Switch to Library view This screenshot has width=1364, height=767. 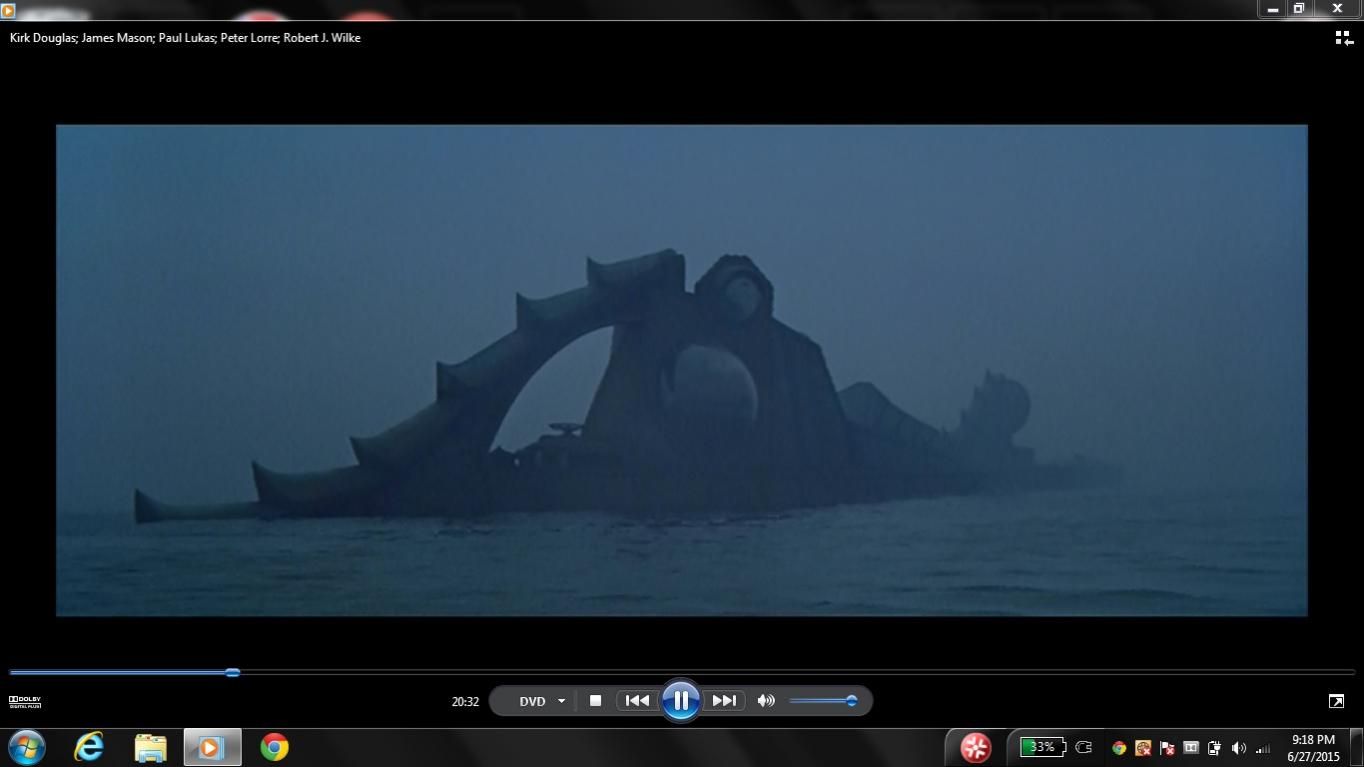click(x=1343, y=38)
